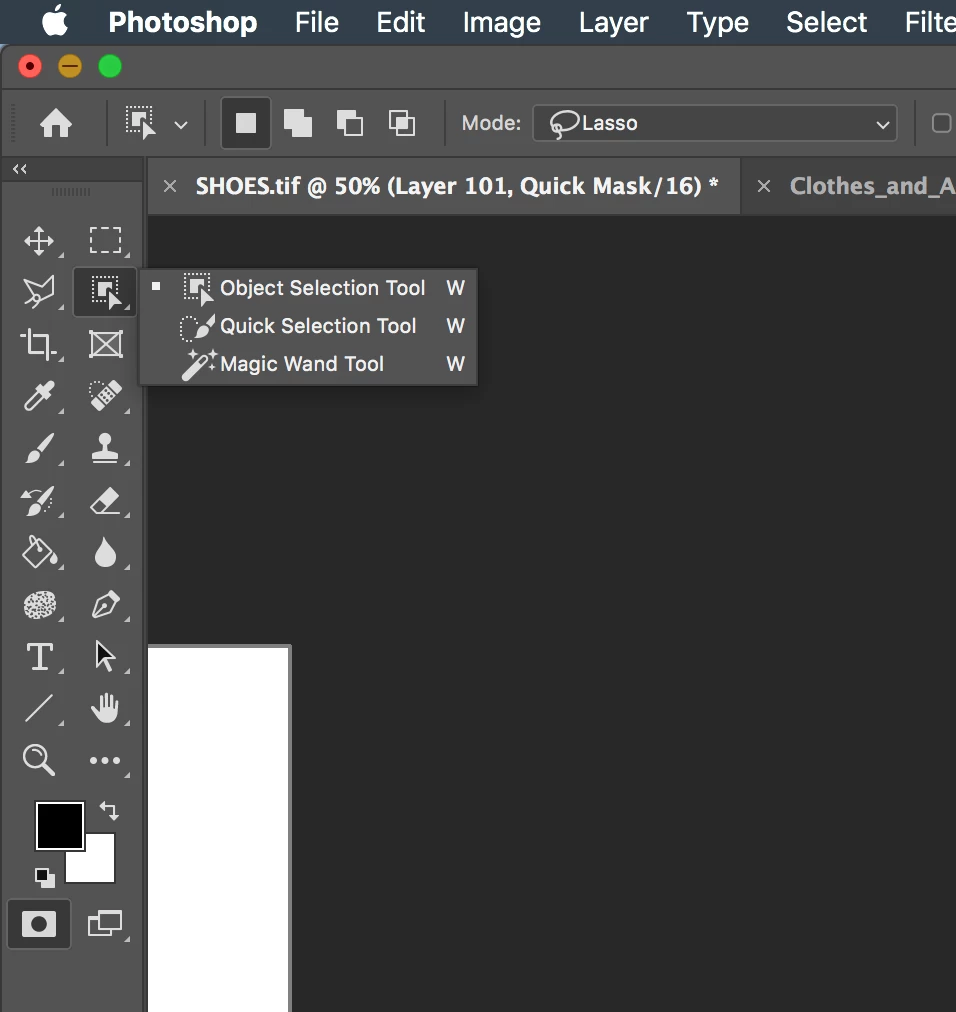This screenshot has width=956, height=1012.
Task: Choose New Selection mode
Action: coord(246,123)
